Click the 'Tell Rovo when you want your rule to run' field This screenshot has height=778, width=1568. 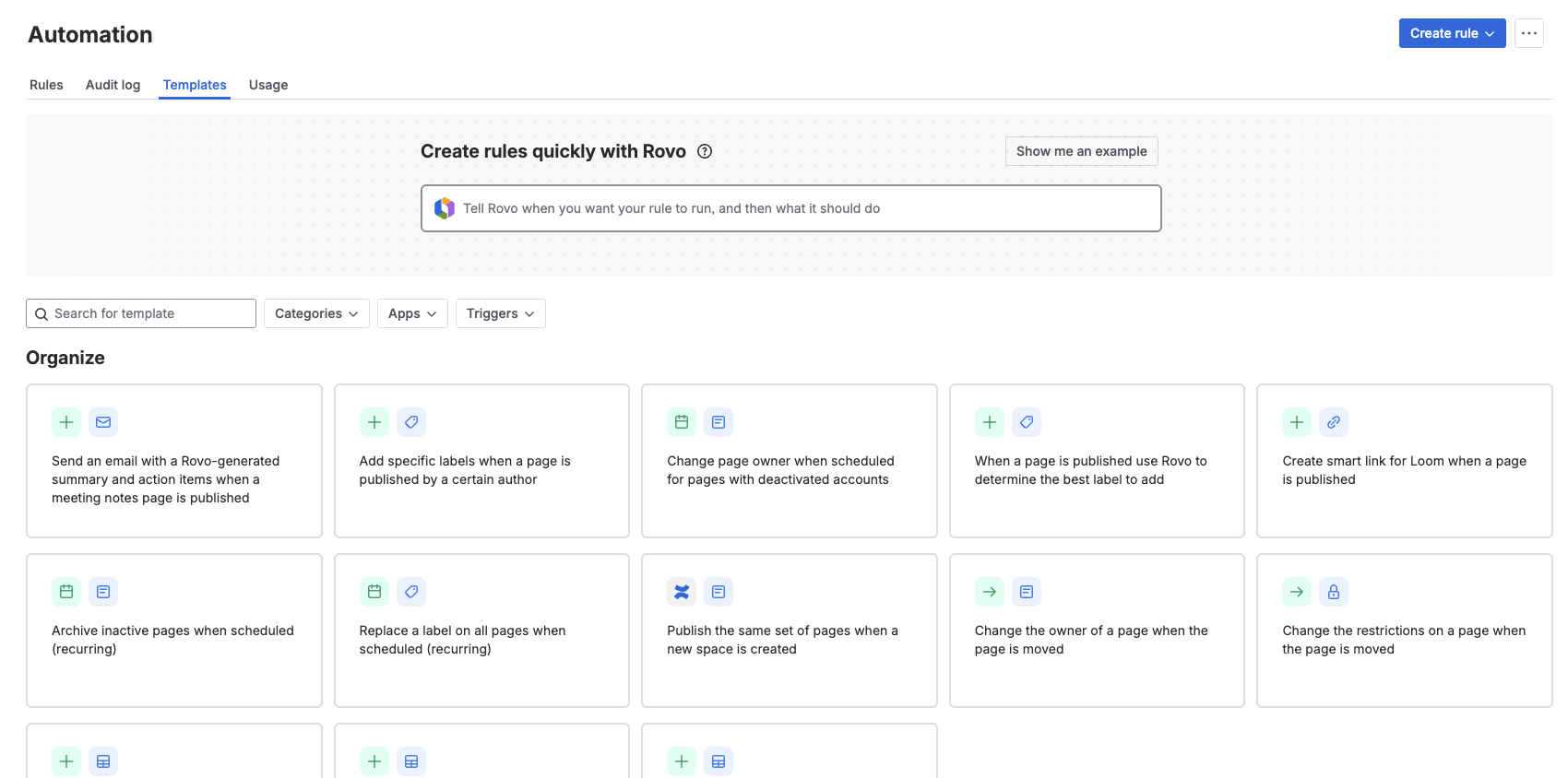click(x=791, y=208)
